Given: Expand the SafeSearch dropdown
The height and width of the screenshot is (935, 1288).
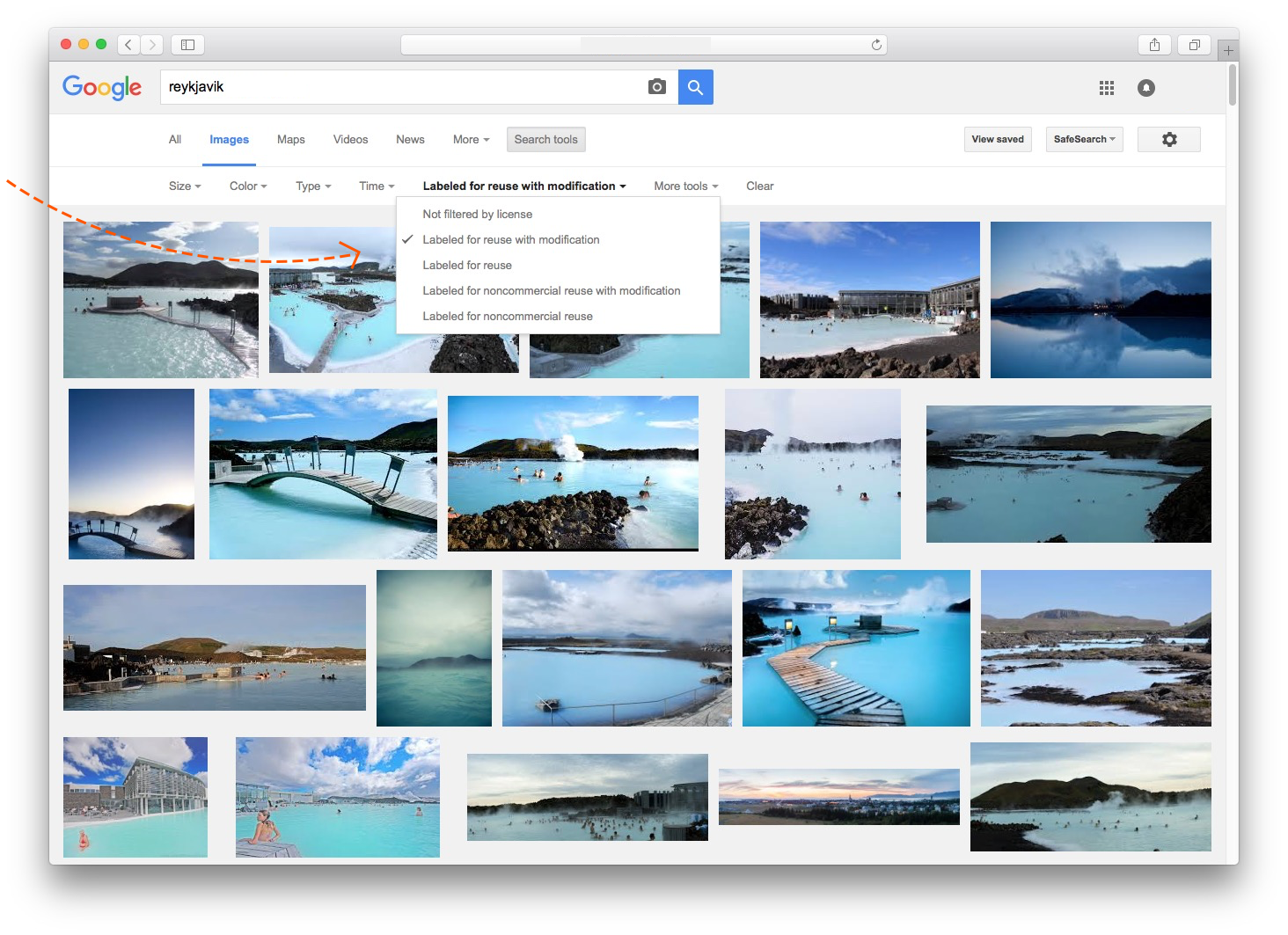Looking at the screenshot, I should tap(1084, 140).
